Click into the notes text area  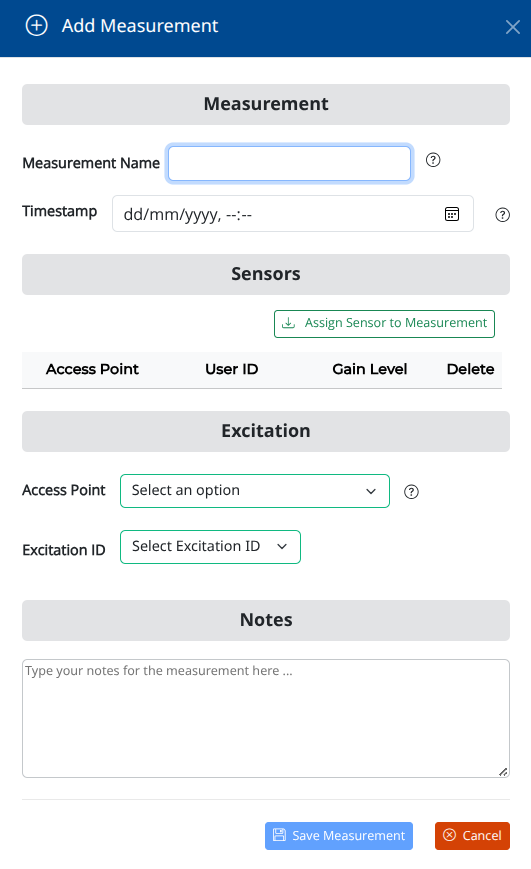[x=266, y=718]
